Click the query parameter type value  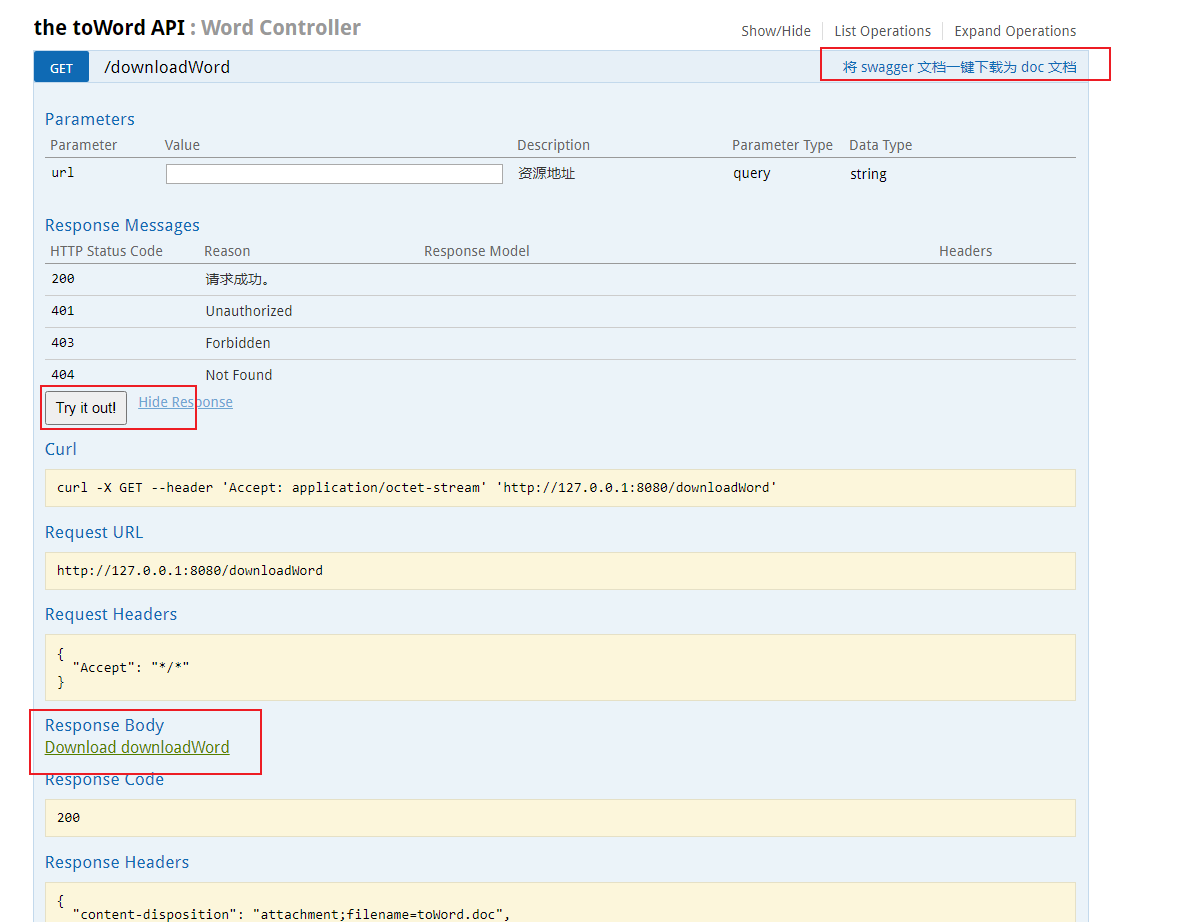(x=752, y=173)
